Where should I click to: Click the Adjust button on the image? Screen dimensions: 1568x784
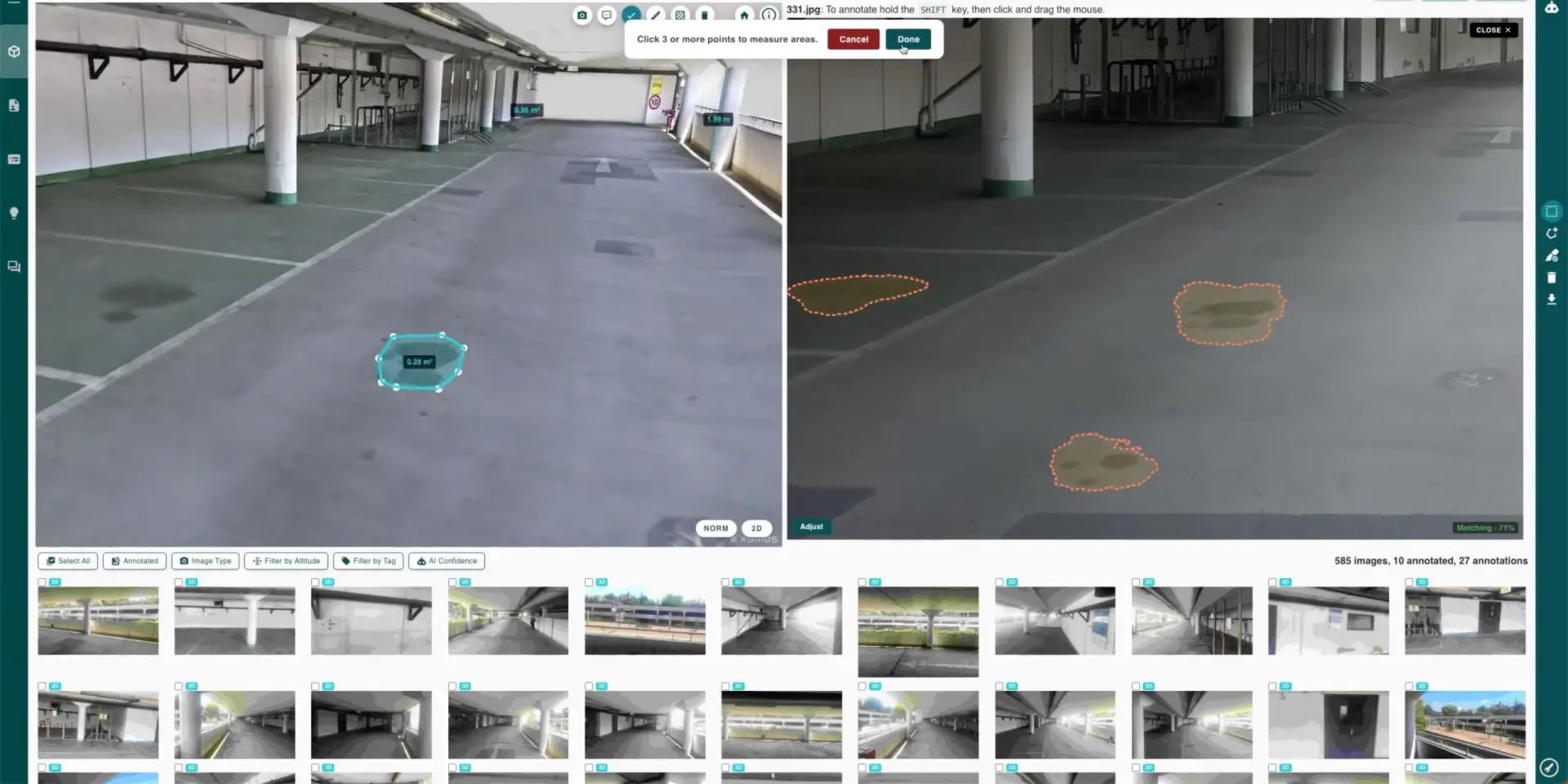[811, 527]
